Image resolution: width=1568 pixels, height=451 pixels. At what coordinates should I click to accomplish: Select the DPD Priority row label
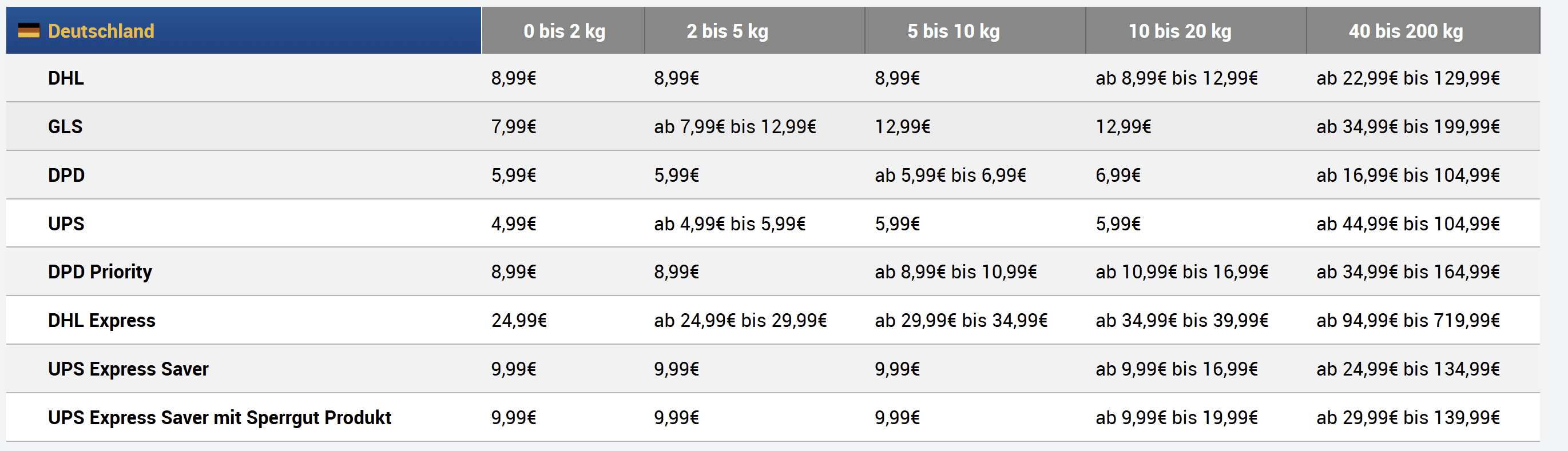pyautogui.click(x=100, y=272)
